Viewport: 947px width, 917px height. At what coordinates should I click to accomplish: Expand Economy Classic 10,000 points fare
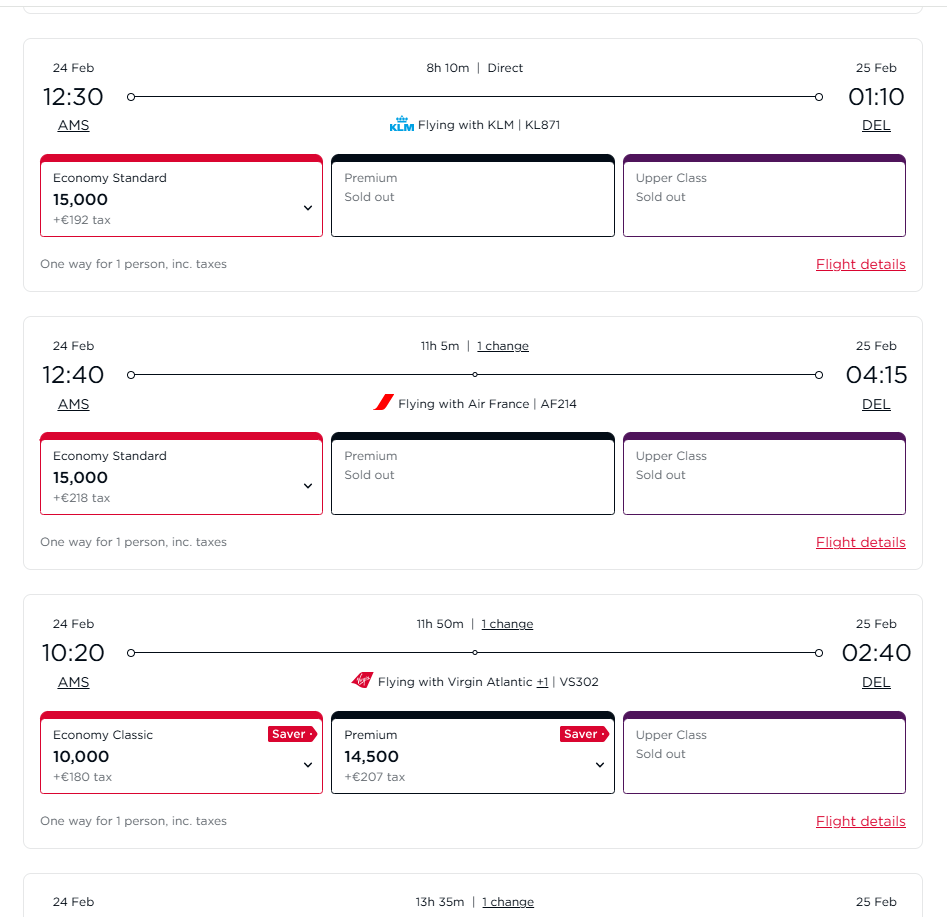click(x=308, y=765)
